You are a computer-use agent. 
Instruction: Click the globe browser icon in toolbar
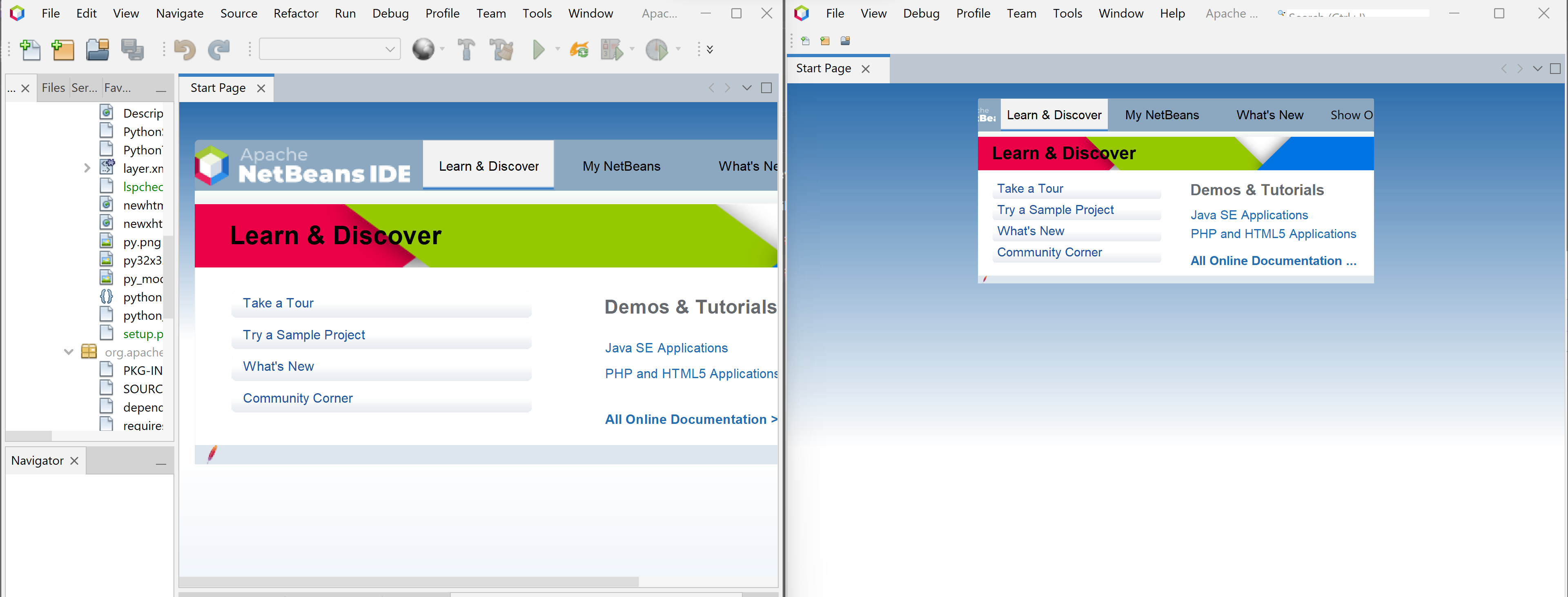423,49
